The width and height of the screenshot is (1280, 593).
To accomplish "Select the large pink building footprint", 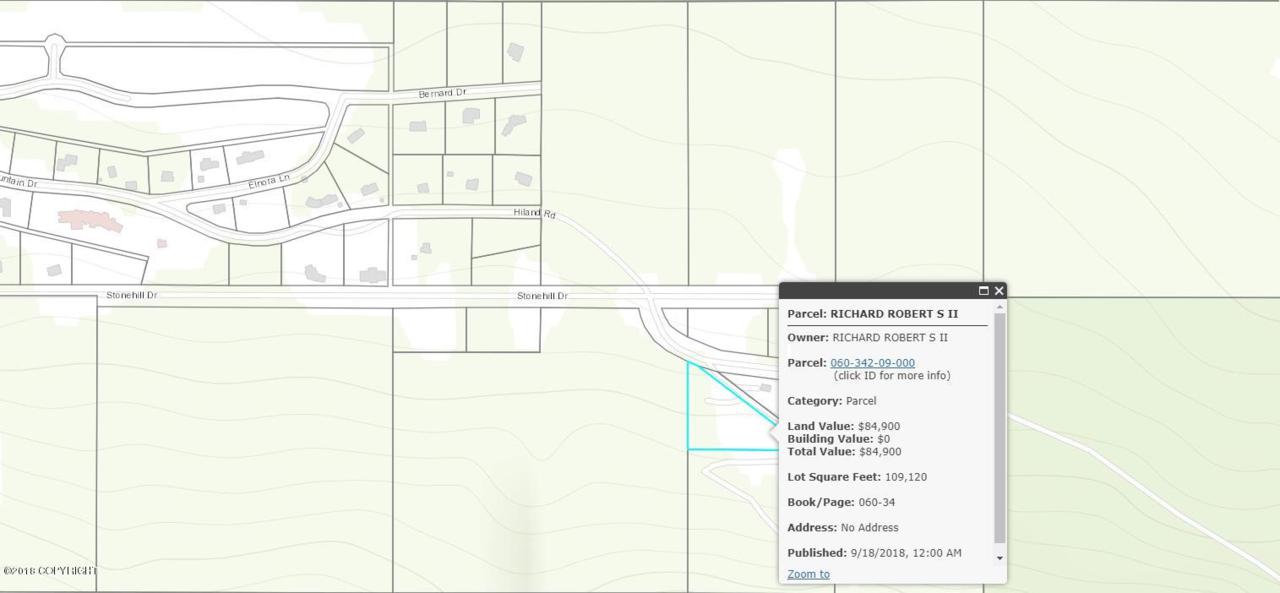I will tap(90, 219).
